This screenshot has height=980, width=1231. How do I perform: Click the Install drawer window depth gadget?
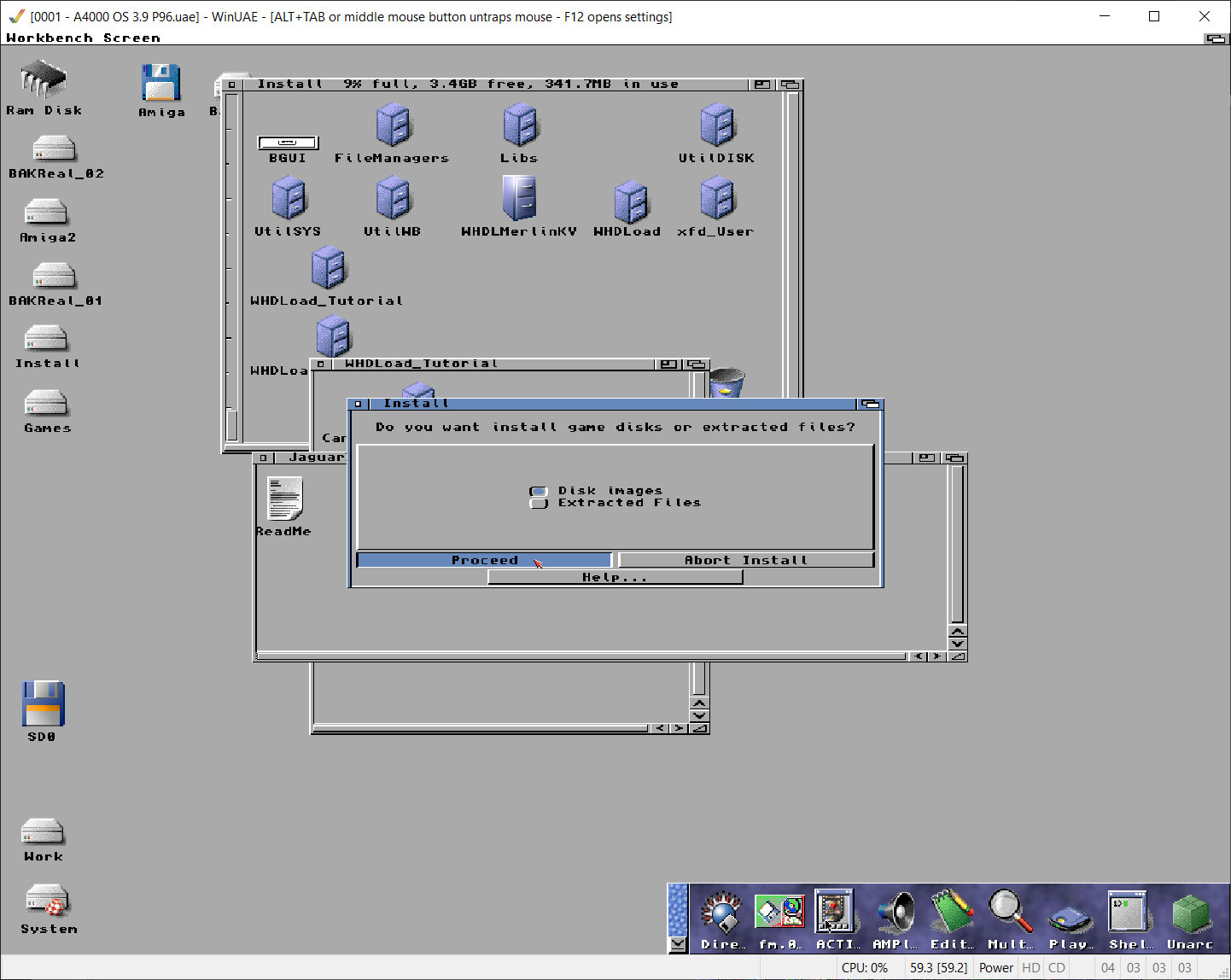coord(791,85)
